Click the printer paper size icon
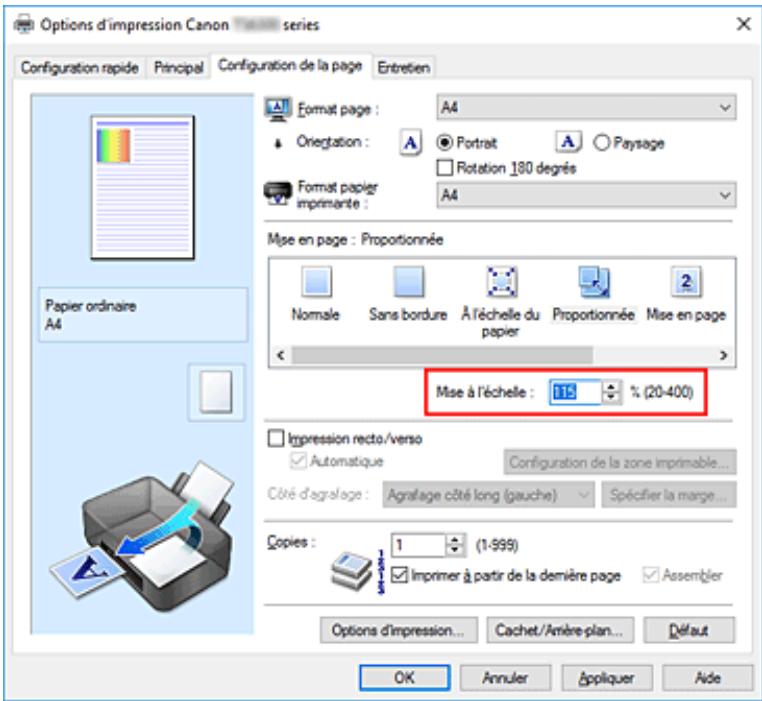 click(x=277, y=194)
